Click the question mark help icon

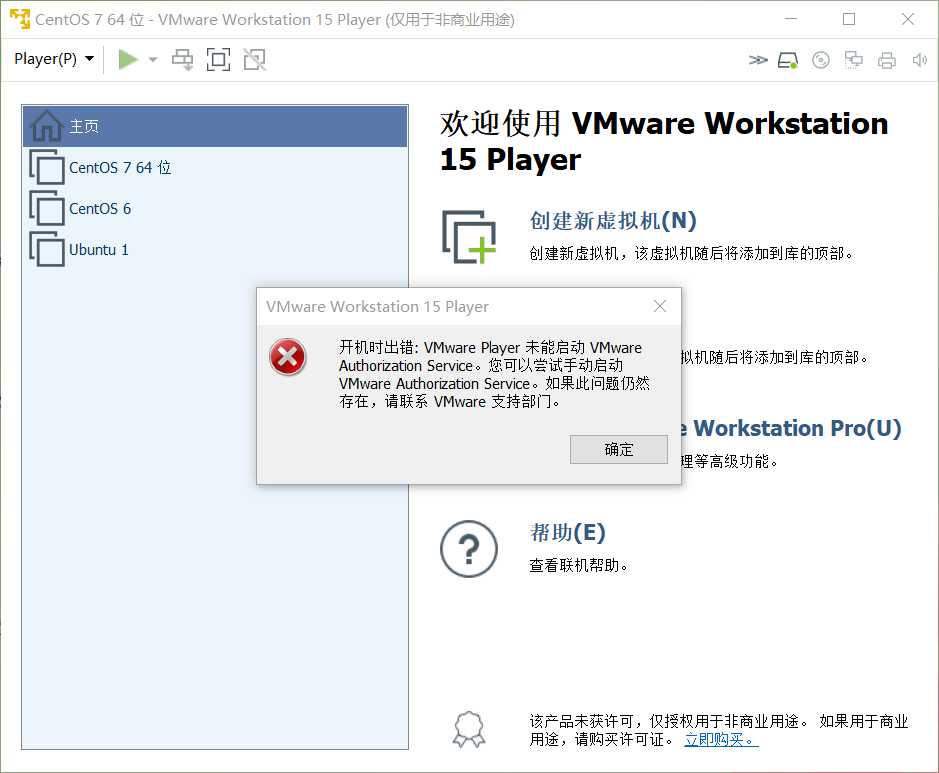point(469,549)
